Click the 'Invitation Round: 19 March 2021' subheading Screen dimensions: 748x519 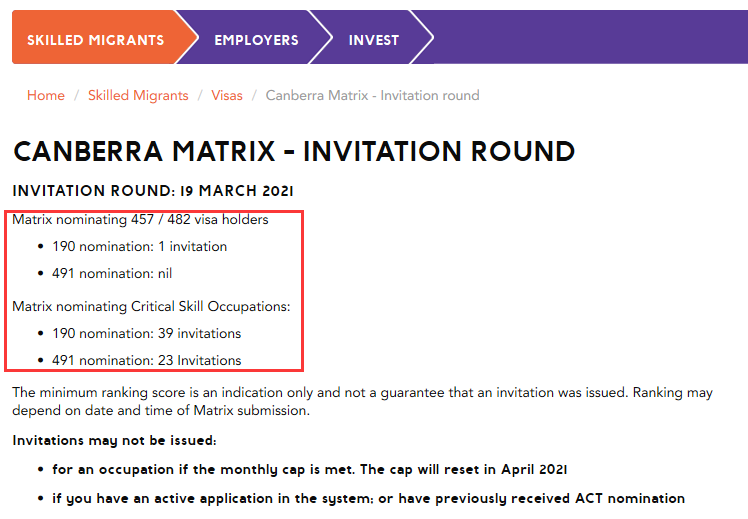tap(153, 190)
